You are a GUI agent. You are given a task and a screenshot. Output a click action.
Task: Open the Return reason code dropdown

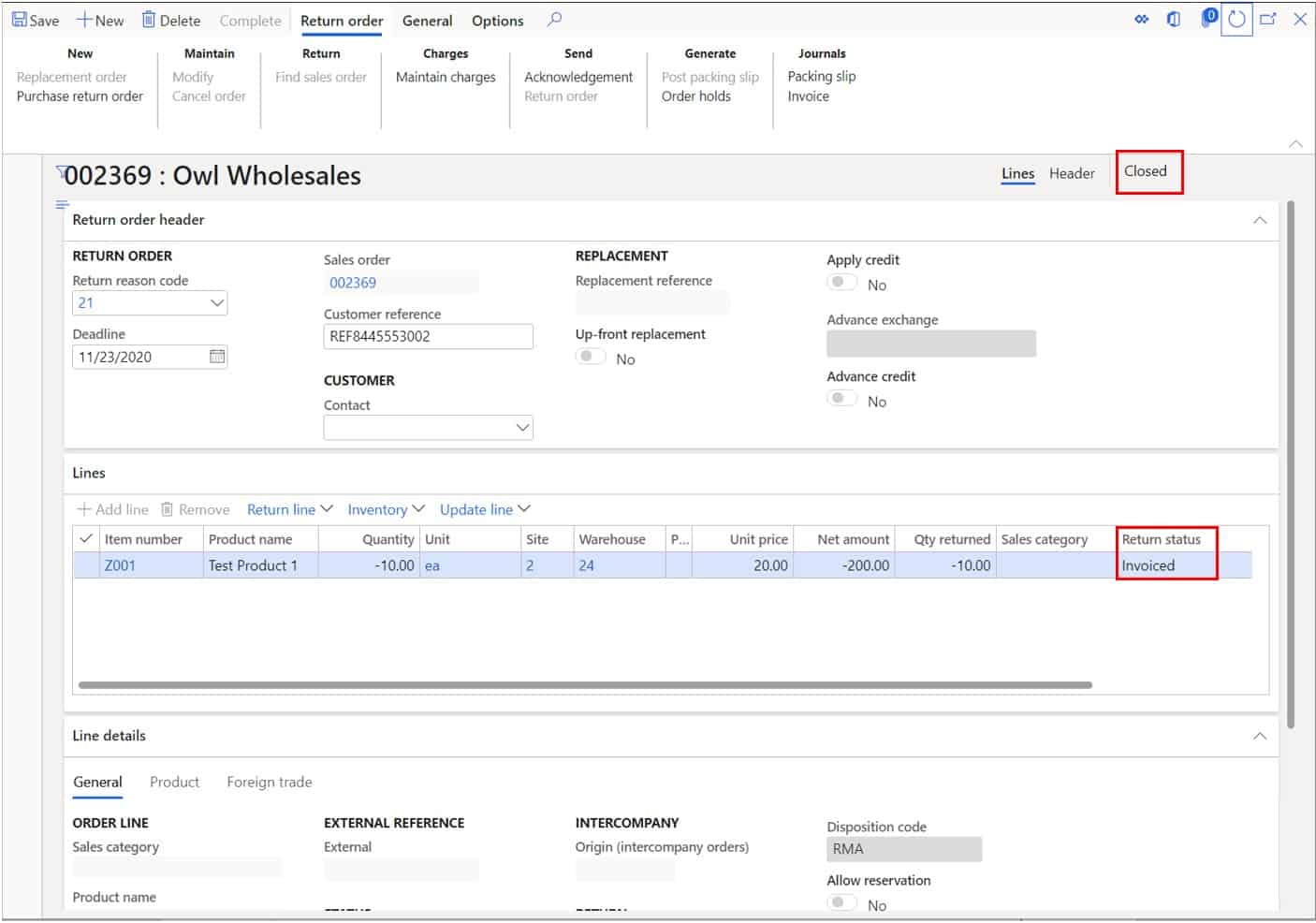(217, 302)
